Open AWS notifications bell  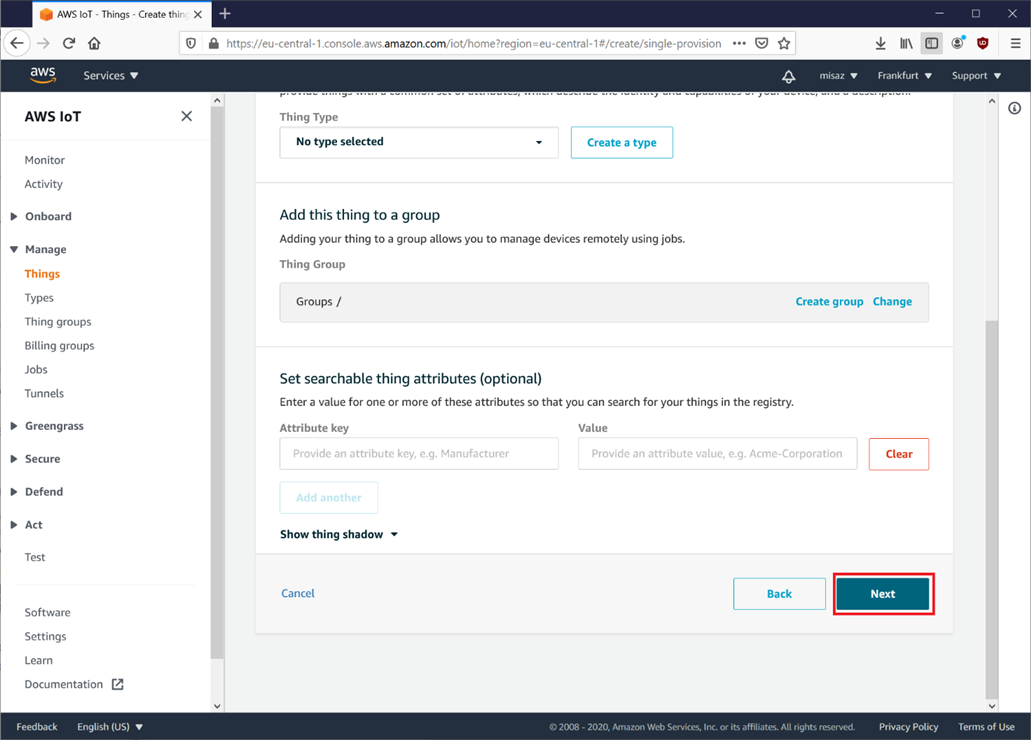click(788, 76)
